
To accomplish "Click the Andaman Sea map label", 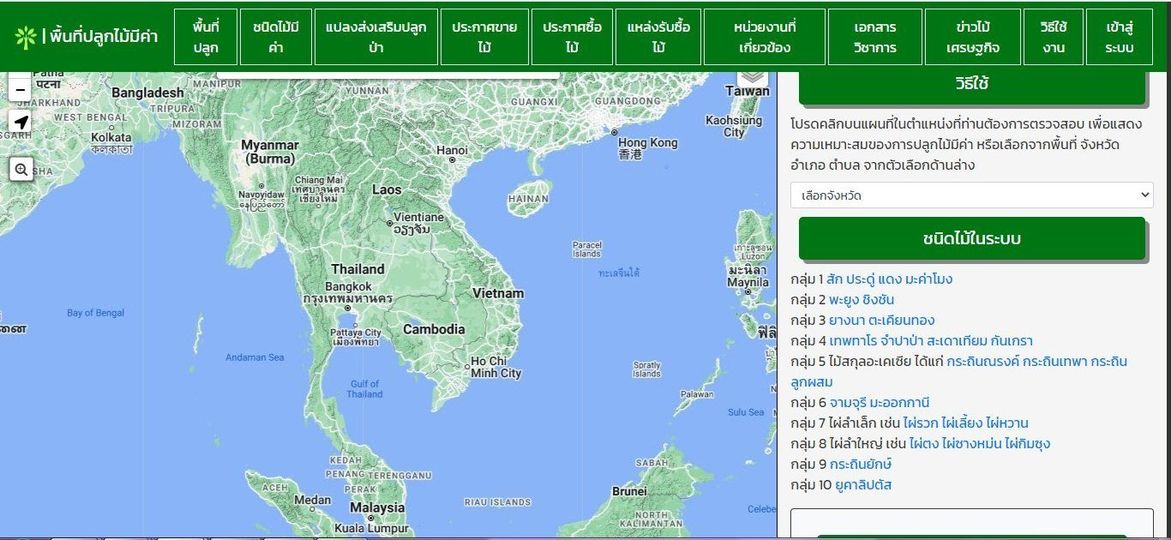I will coord(255,358).
